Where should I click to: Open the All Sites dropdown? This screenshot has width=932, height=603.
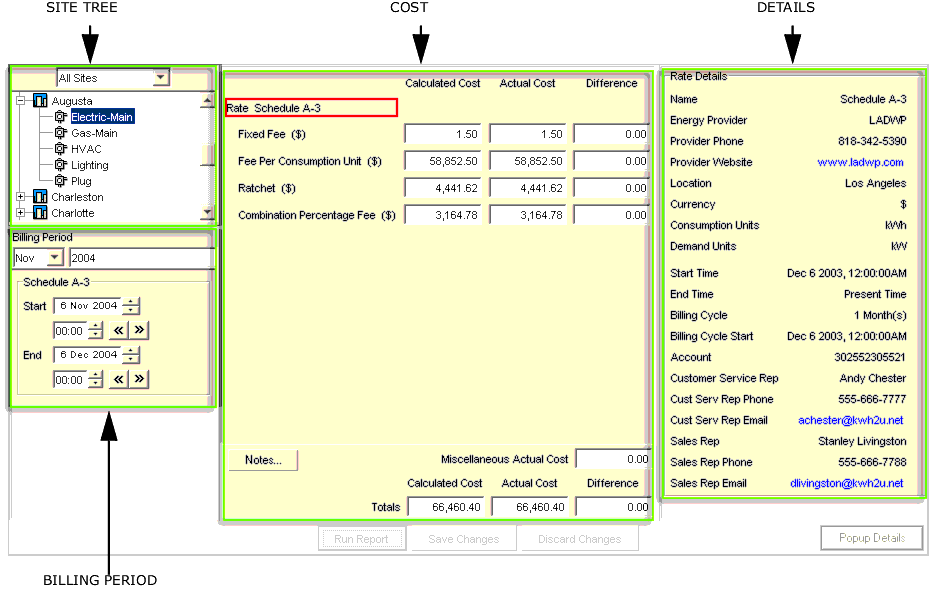(161, 78)
